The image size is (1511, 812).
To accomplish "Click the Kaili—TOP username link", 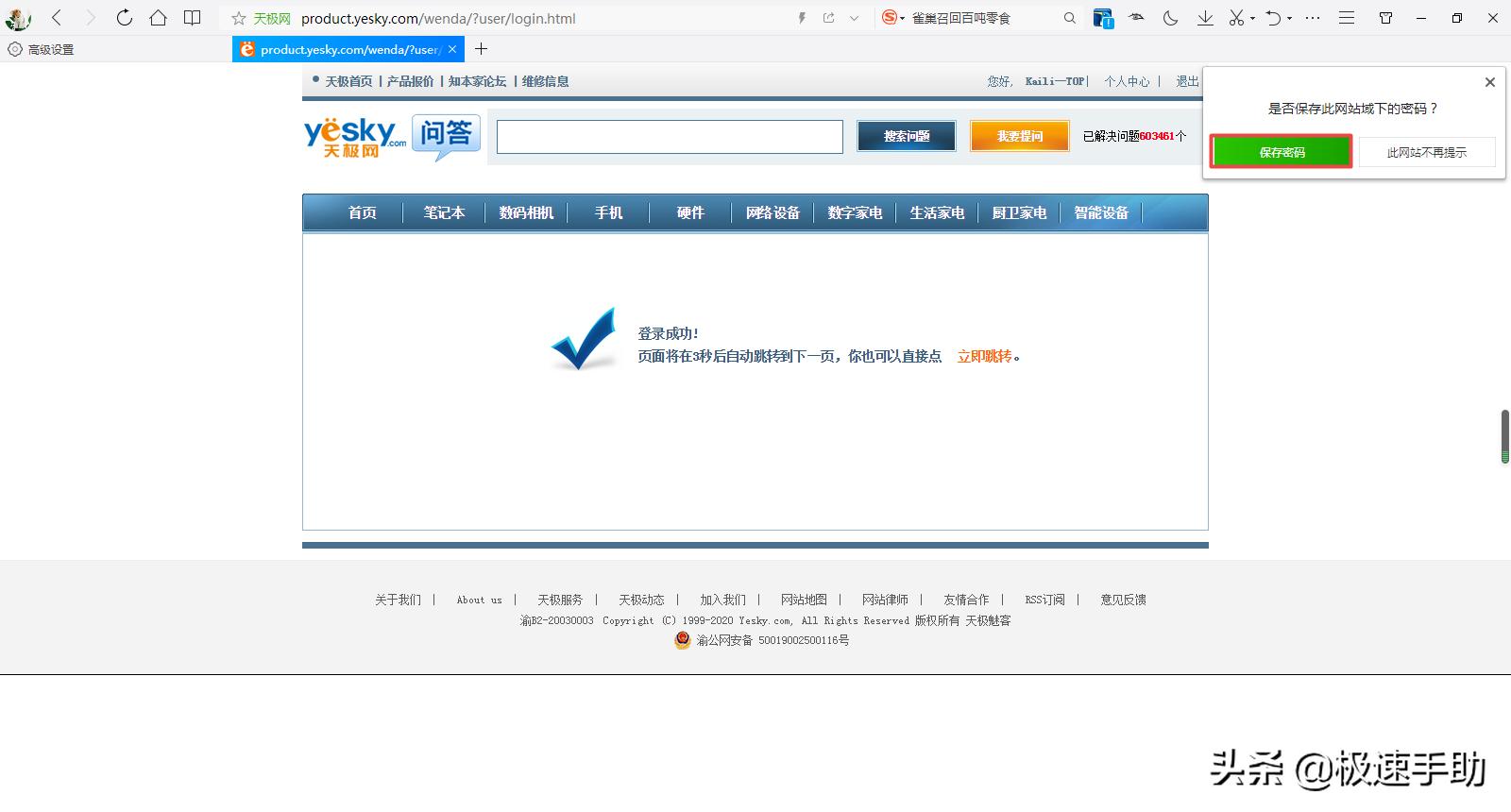I will tap(1055, 81).
